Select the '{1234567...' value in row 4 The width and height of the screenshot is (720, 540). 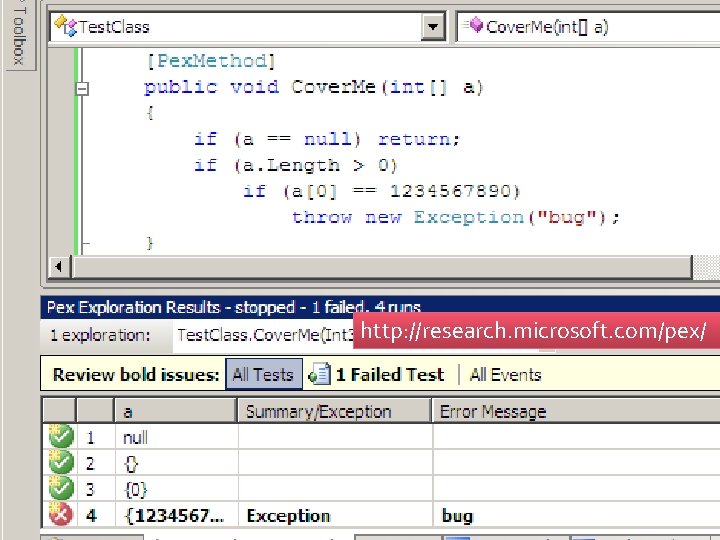[x=174, y=516]
